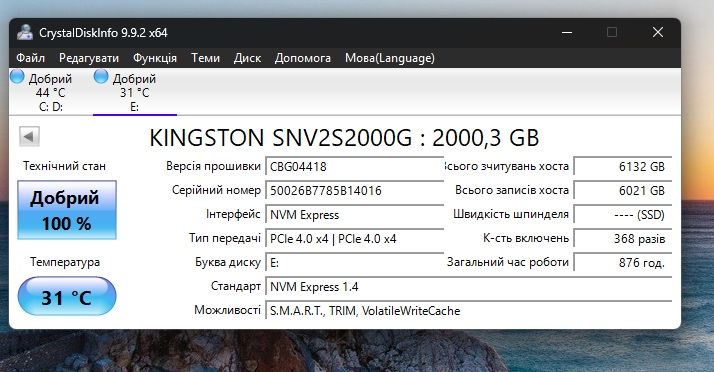Open the Файл menu
The height and width of the screenshot is (372, 714).
(x=31, y=58)
